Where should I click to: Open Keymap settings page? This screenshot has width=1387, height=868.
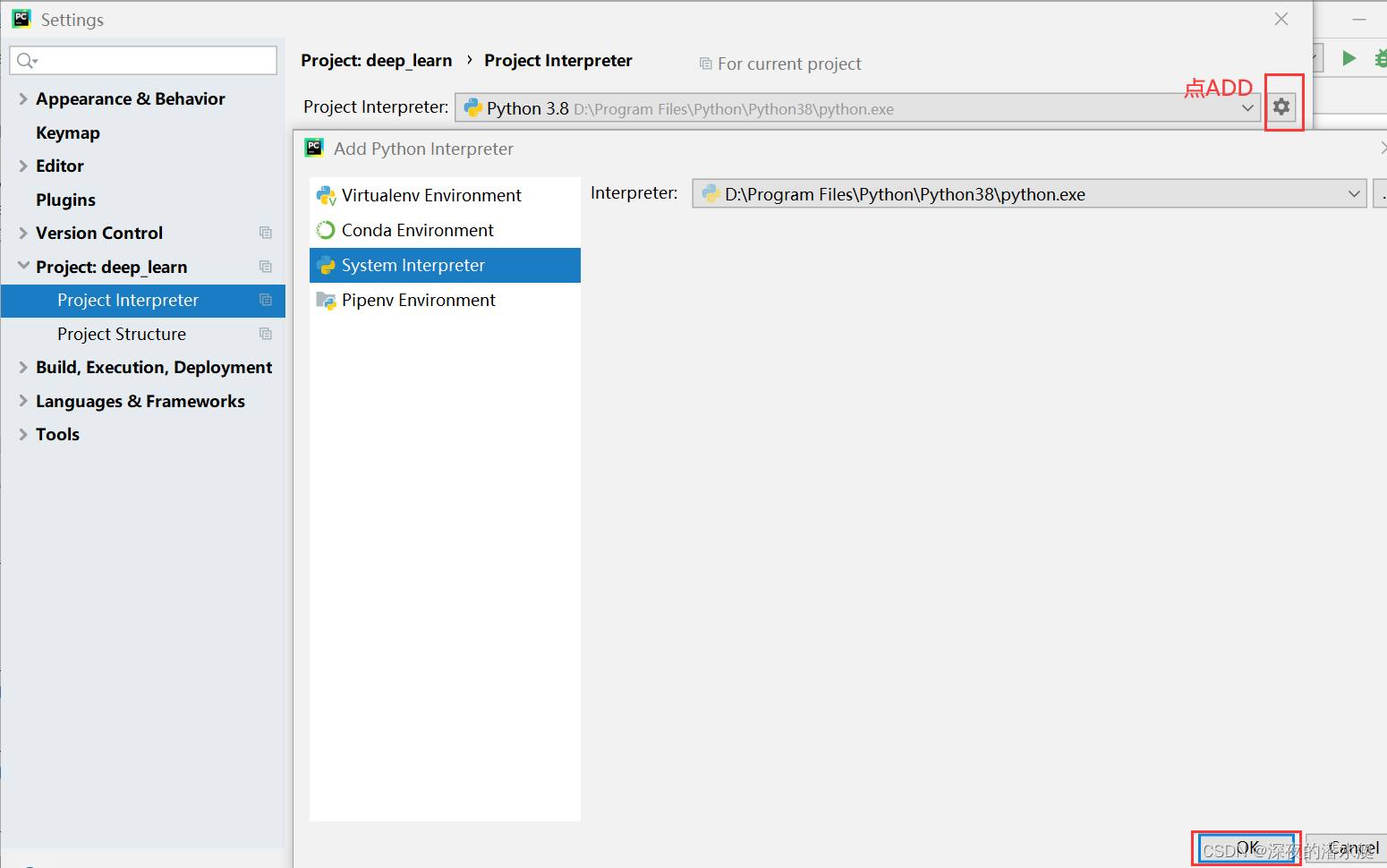click(68, 132)
